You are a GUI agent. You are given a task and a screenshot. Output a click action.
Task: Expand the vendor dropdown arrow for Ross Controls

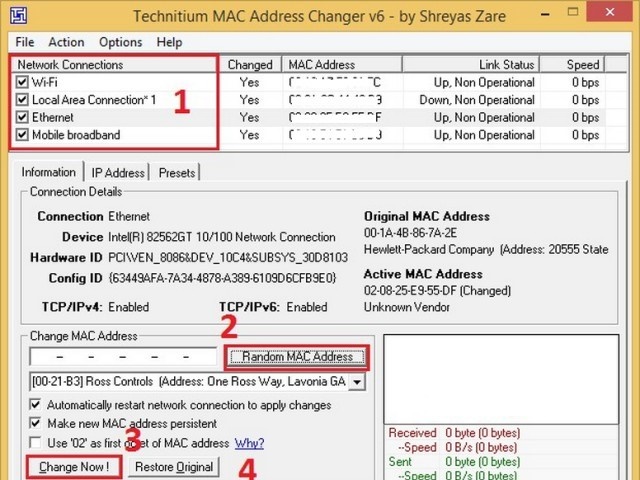point(357,382)
